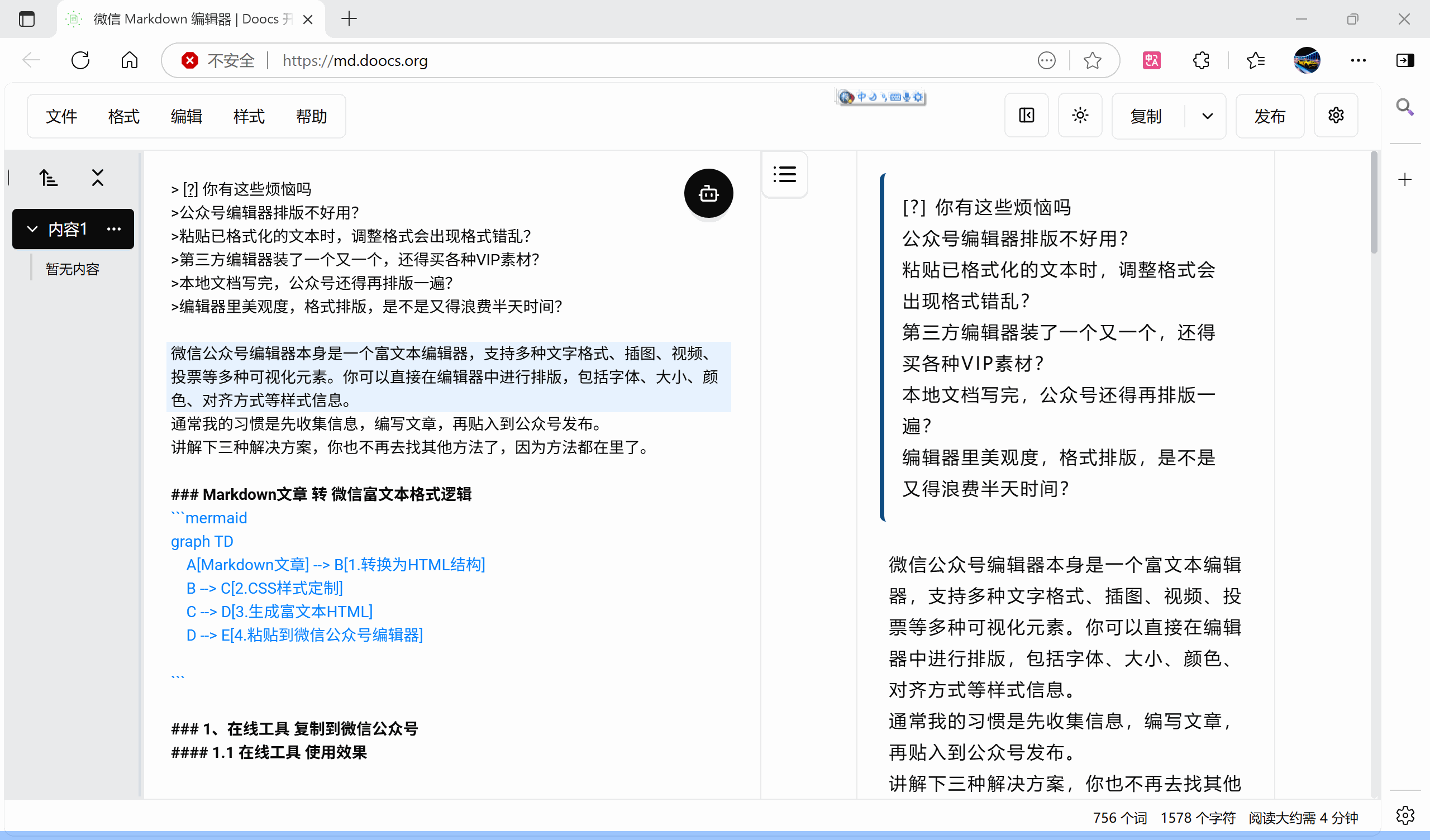This screenshot has height=840, width=1430.
Task: Open the 样式 menu
Action: coord(249,116)
